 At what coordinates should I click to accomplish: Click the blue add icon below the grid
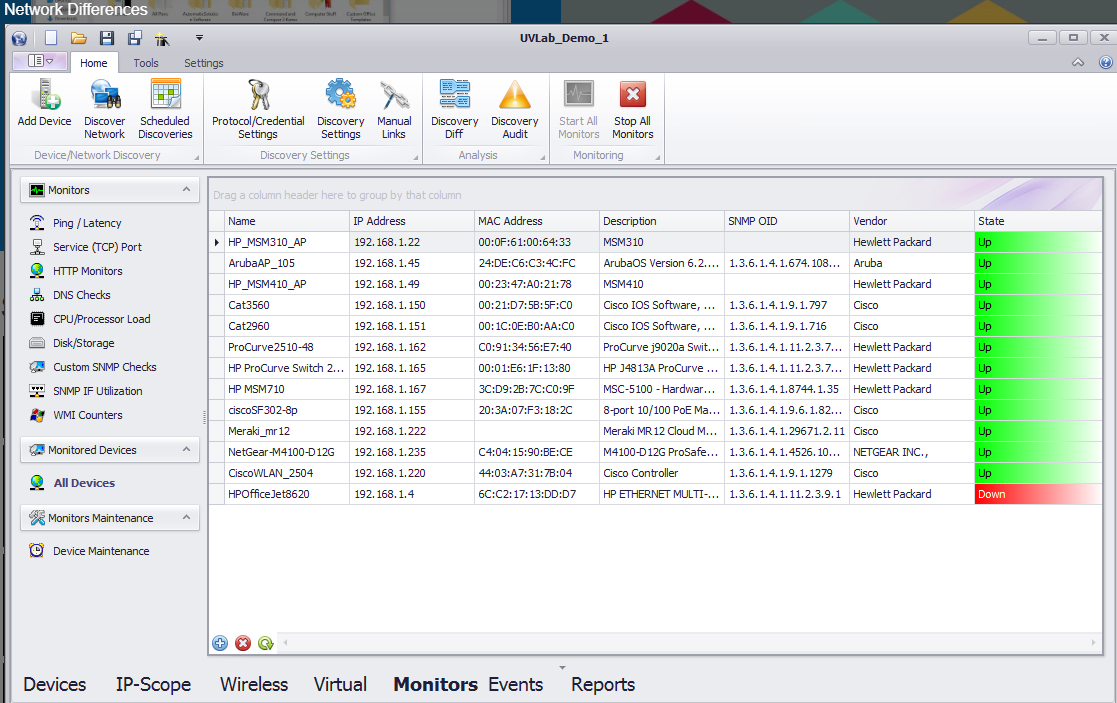click(x=220, y=643)
